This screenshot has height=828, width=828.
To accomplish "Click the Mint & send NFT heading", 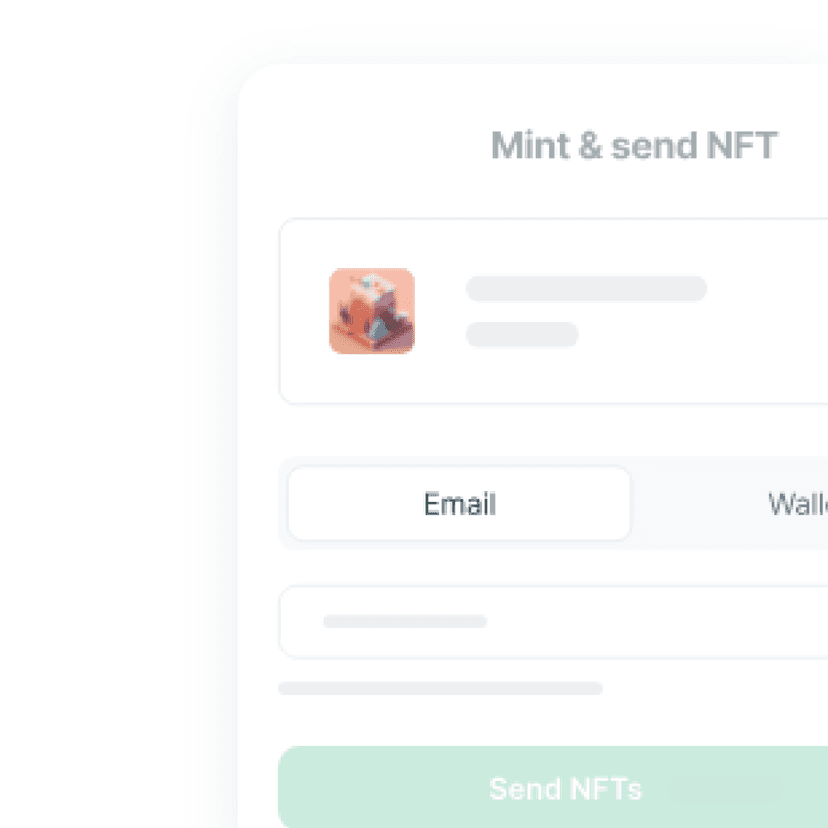I will tap(634, 146).
